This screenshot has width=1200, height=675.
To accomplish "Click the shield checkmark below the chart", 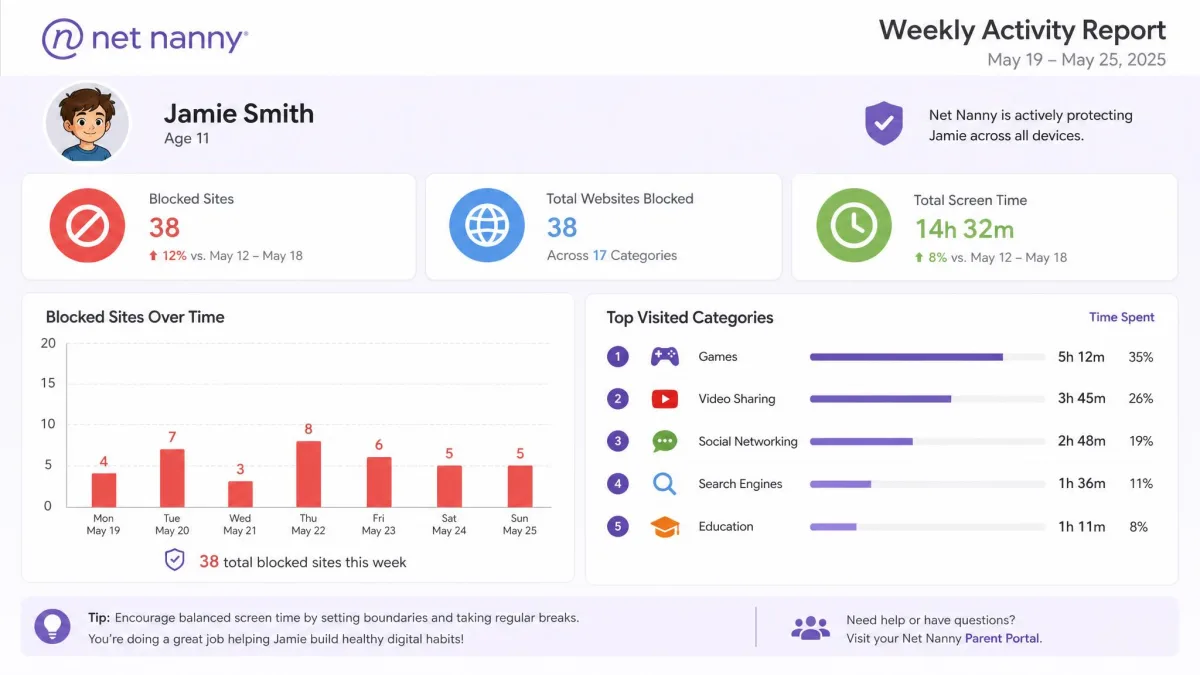I will click(174, 561).
